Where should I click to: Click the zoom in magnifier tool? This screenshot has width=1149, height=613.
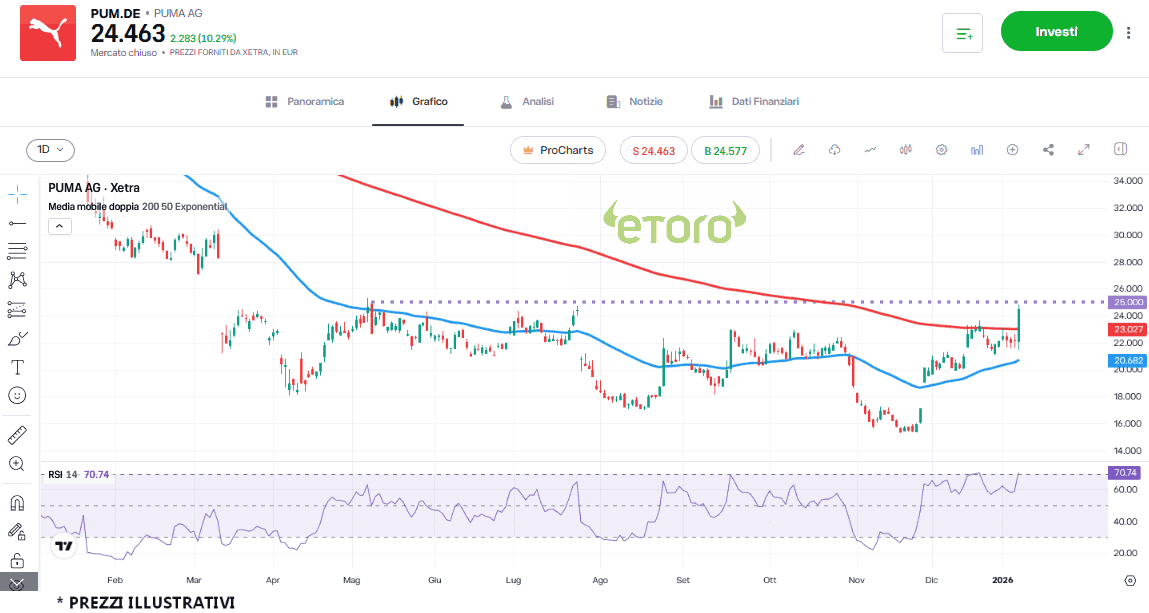[x=17, y=464]
